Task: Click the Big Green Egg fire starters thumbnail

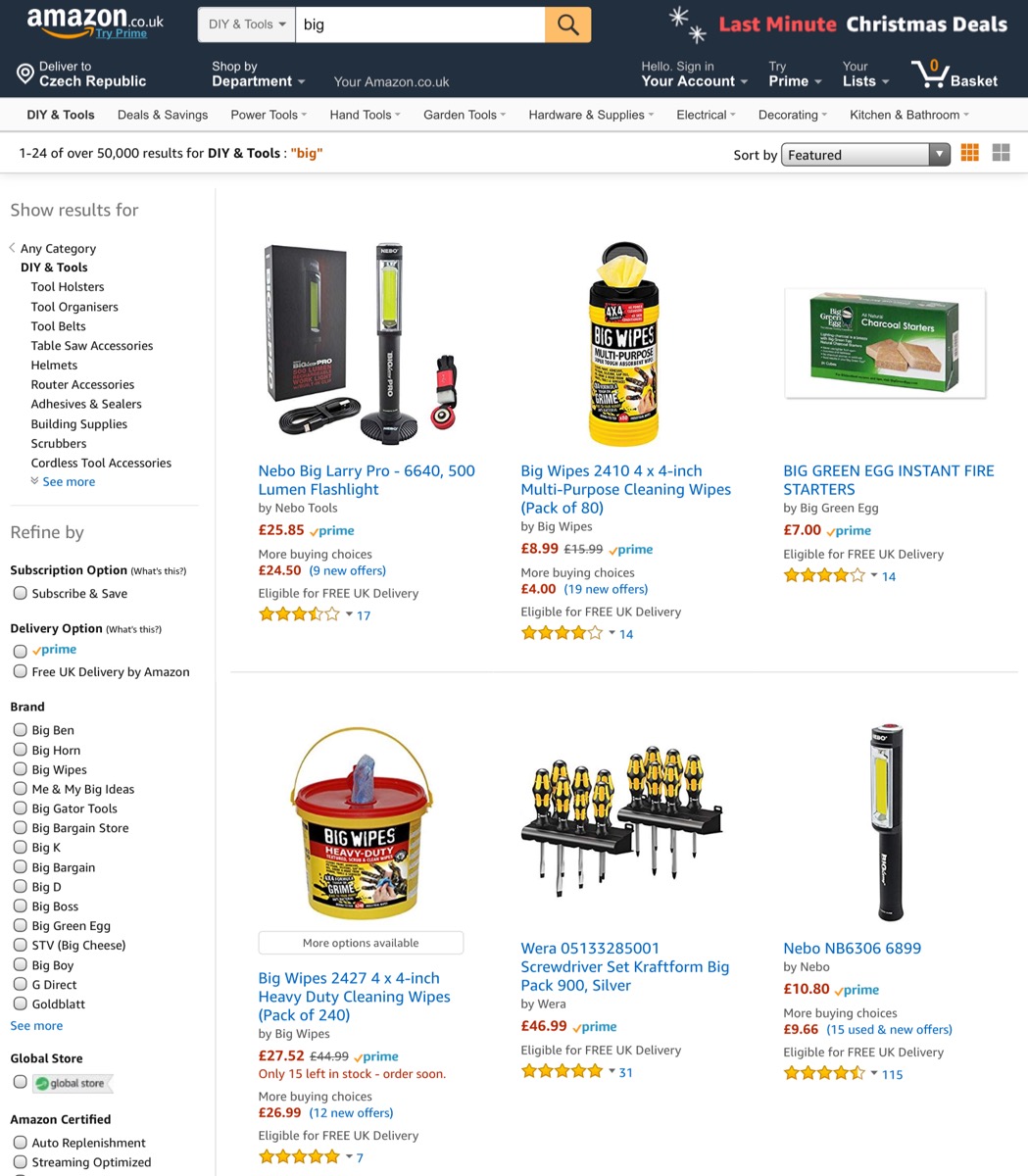Action: tap(885, 344)
